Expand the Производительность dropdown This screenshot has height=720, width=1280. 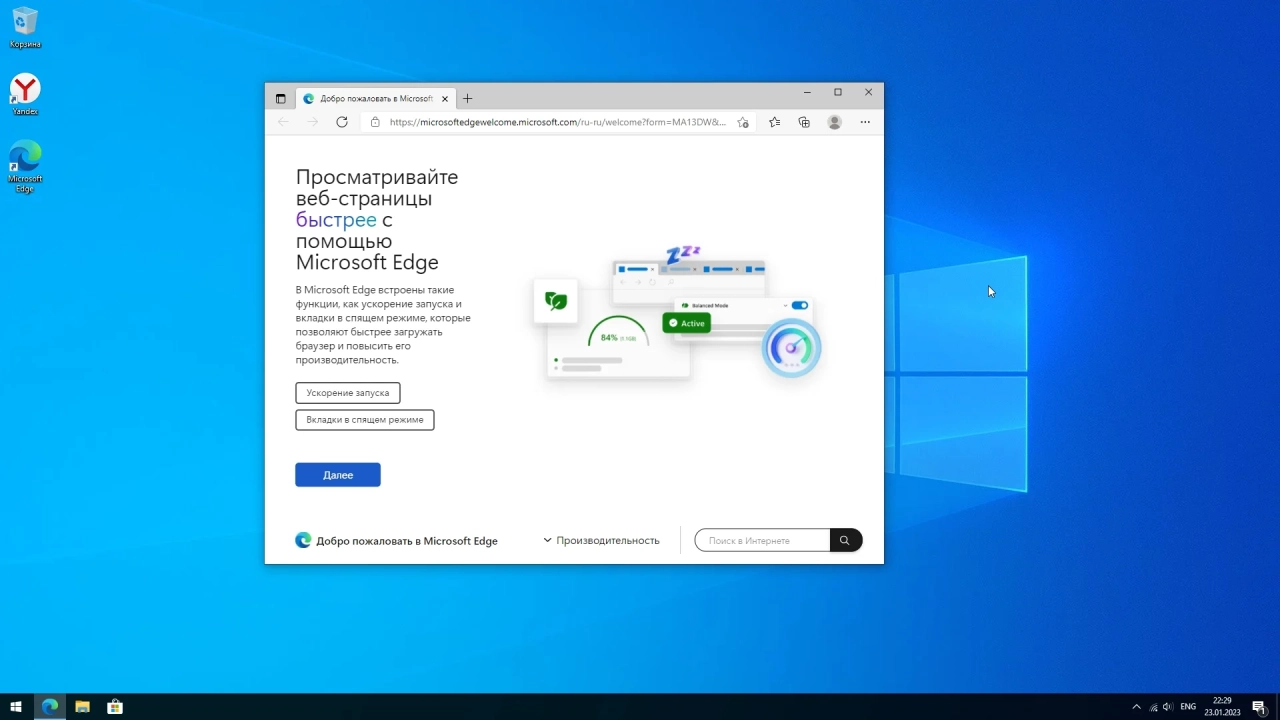coord(601,540)
